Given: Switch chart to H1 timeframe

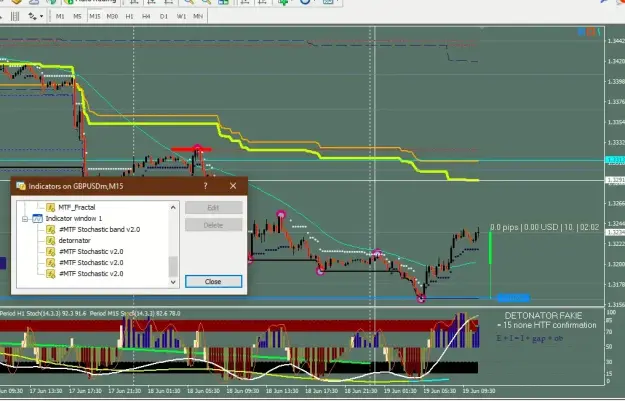Looking at the screenshot, I should 129,16.
